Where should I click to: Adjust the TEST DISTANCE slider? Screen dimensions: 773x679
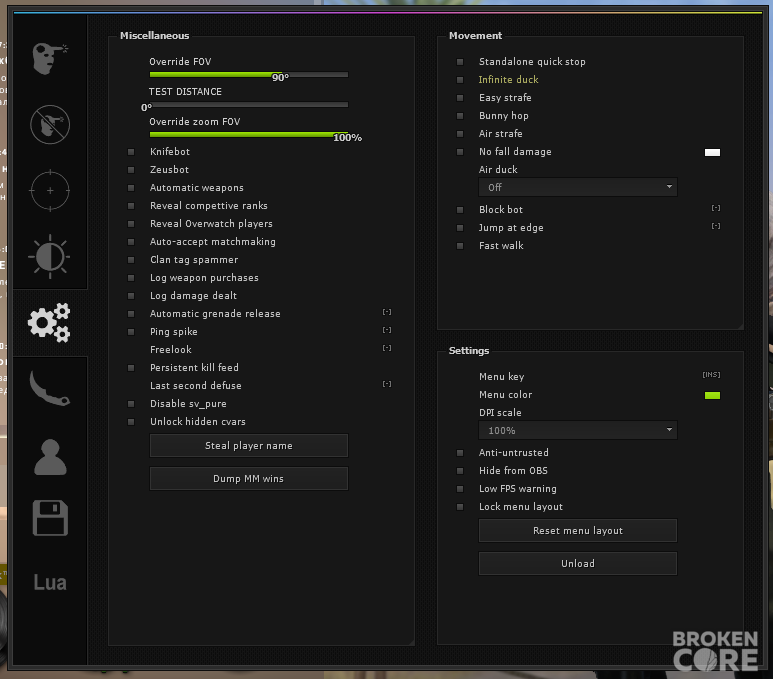pyautogui.click(x=248, y=105)
